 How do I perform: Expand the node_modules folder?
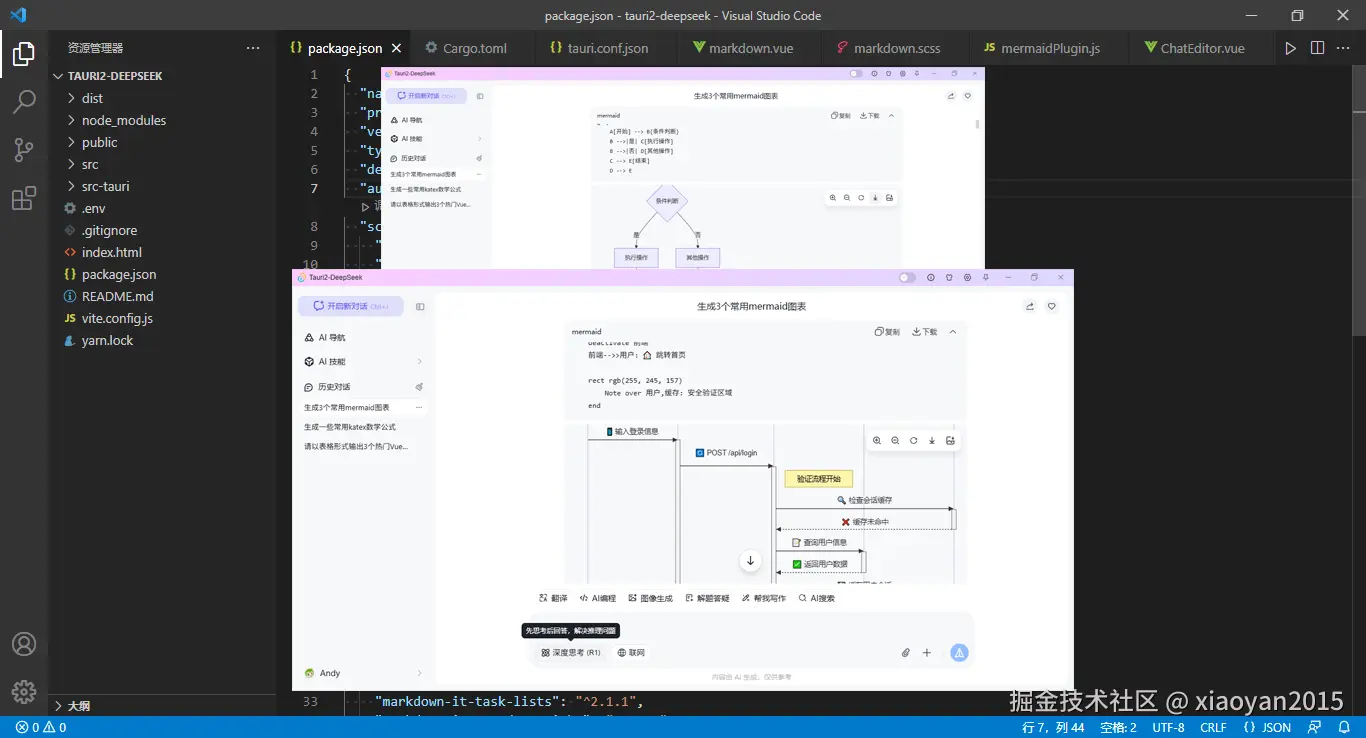[123, 120]
